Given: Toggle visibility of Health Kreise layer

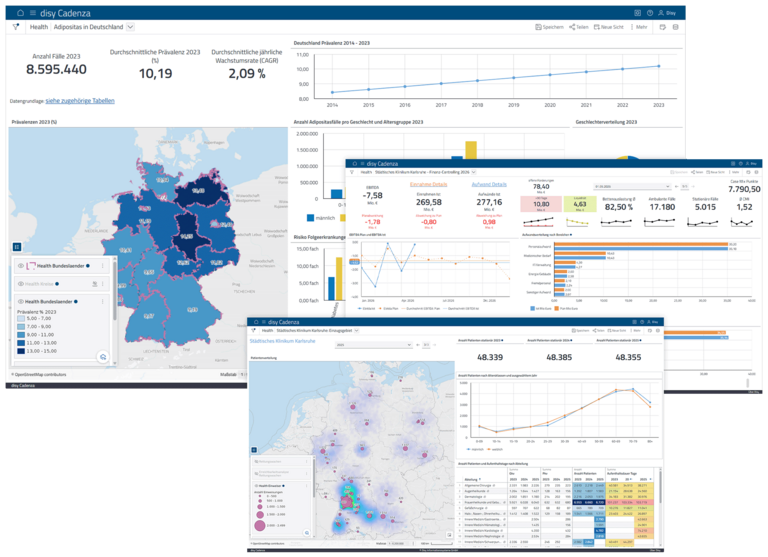Looking at the screenshot, I should click(x=21, y=284).
